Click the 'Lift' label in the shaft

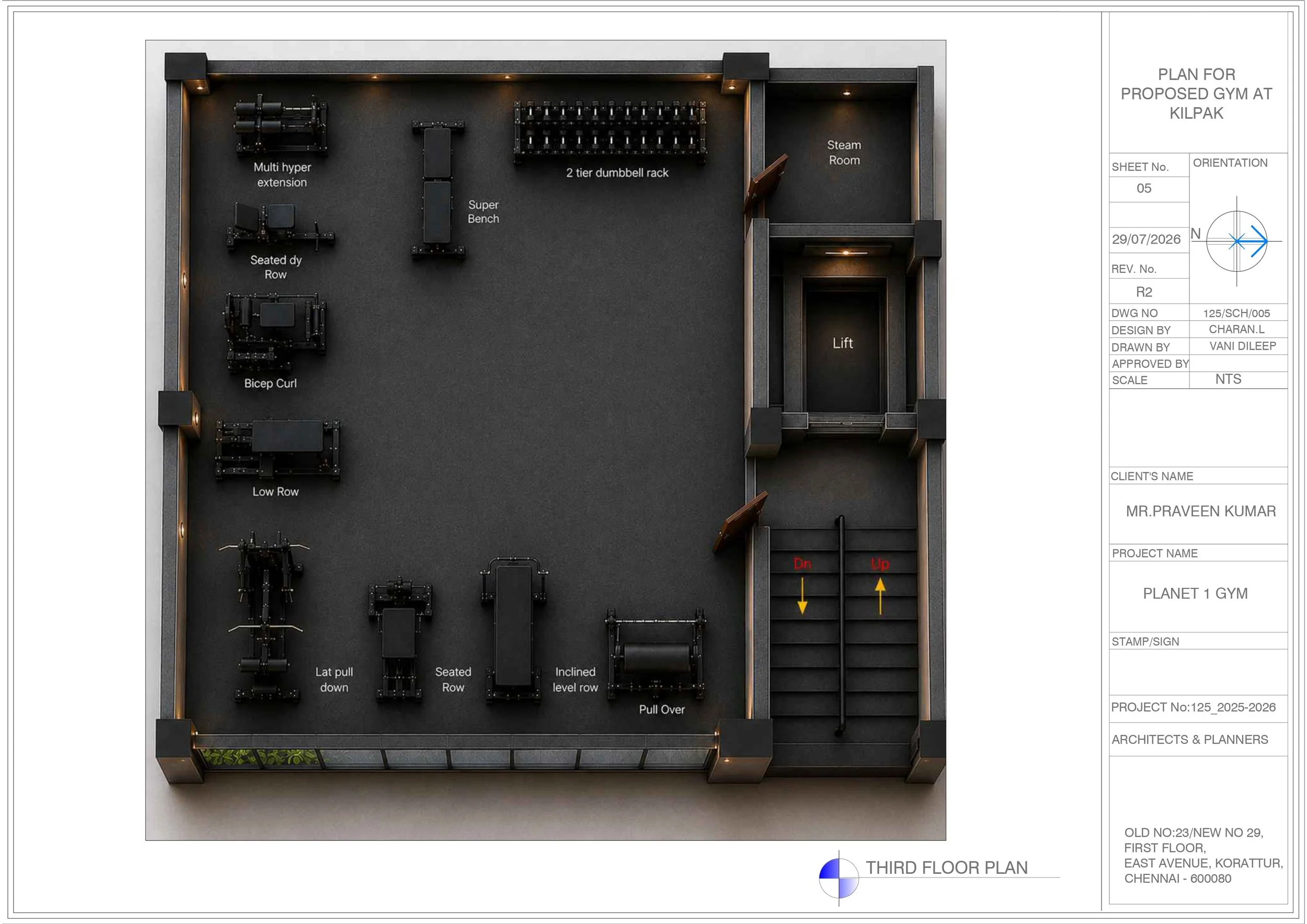(842, 343)
